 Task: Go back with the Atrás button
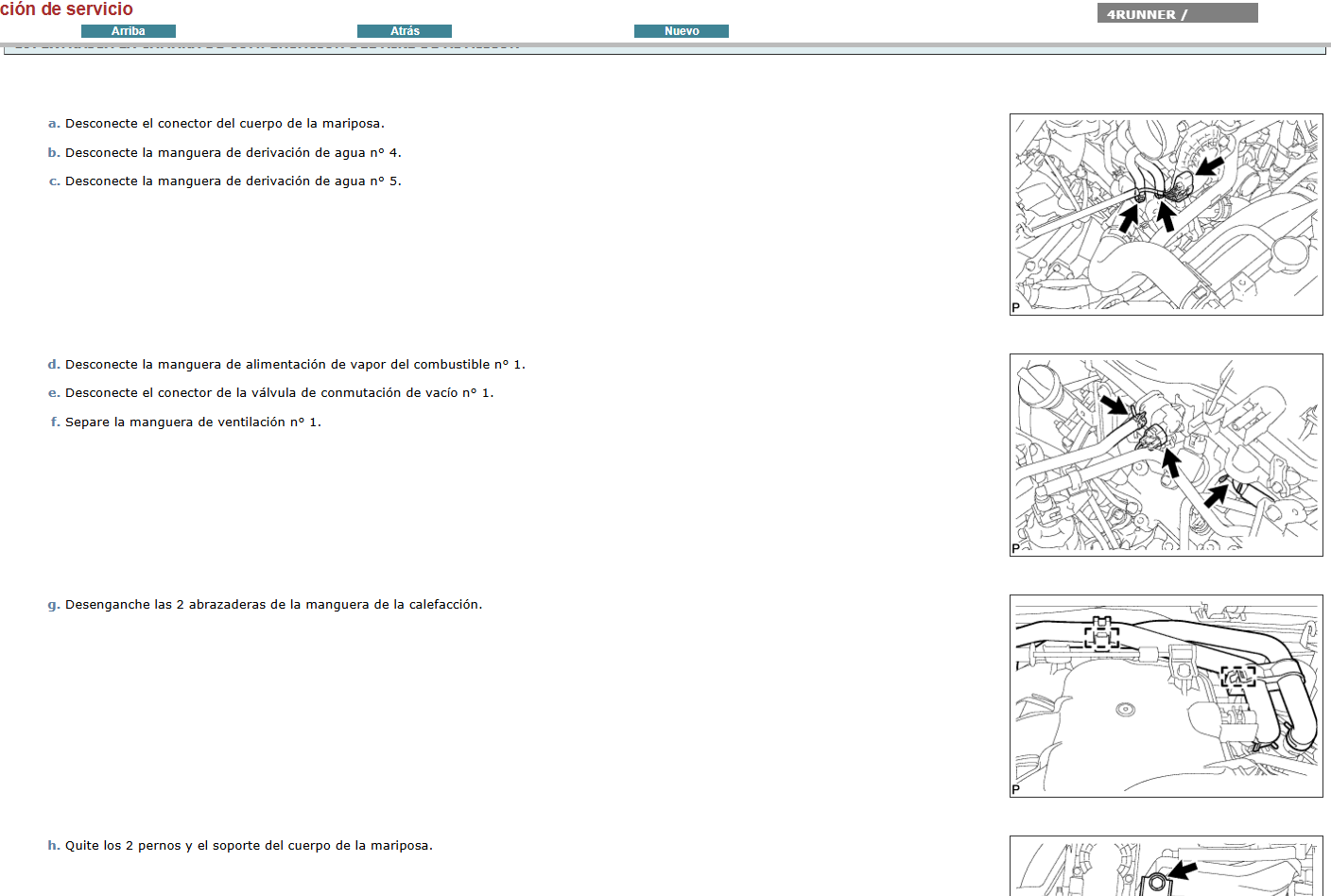point(405,31)
